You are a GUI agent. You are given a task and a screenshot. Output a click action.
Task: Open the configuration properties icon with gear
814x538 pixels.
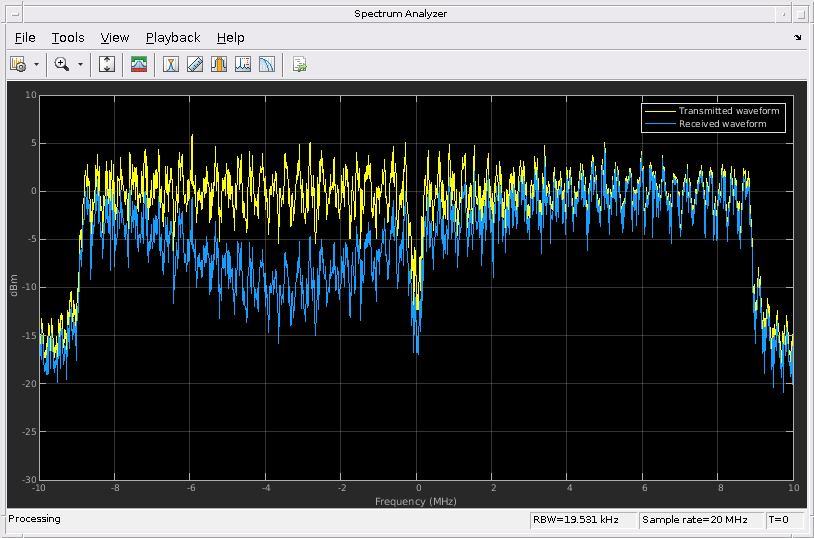click(18, 64)
